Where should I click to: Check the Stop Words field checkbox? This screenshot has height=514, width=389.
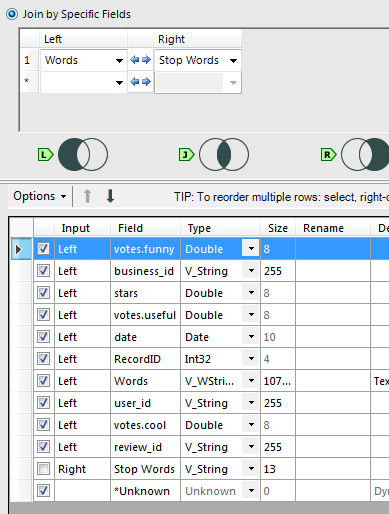pos(44,469)
